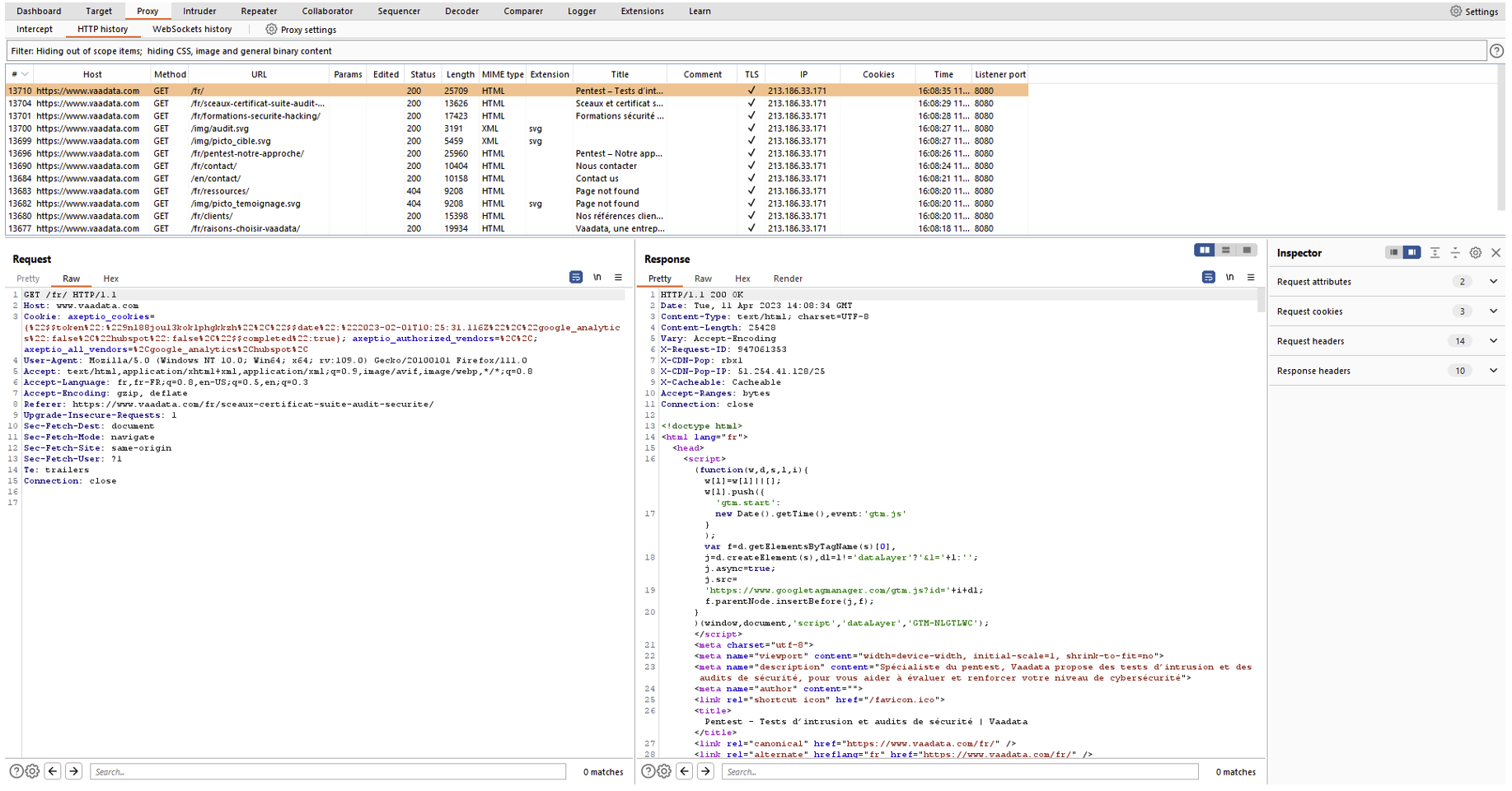
Task: Click the request pane message wrap icon
Action: tap(576, 278)
